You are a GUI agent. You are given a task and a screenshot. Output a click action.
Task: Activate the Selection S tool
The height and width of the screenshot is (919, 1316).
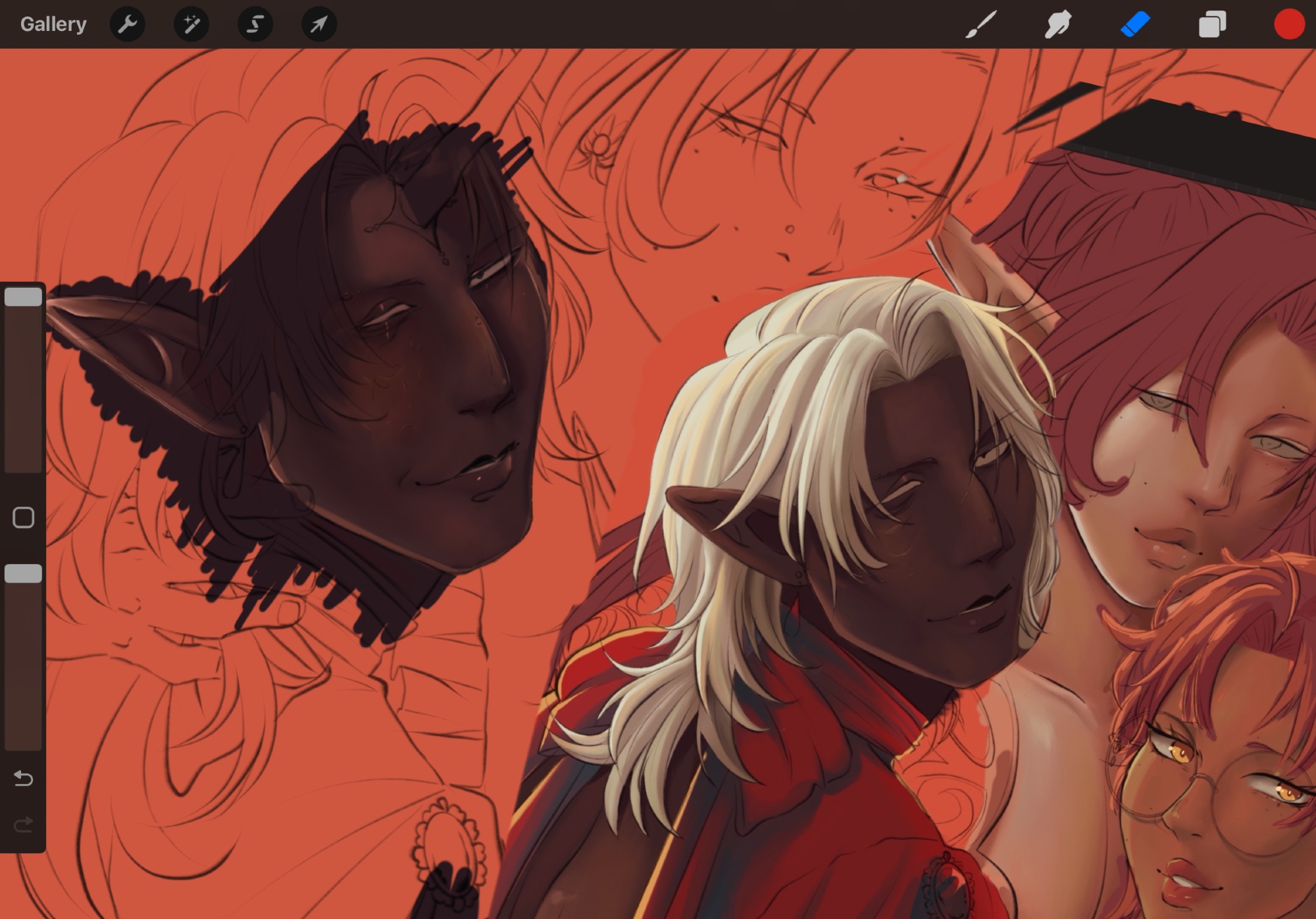click(255, 24)
